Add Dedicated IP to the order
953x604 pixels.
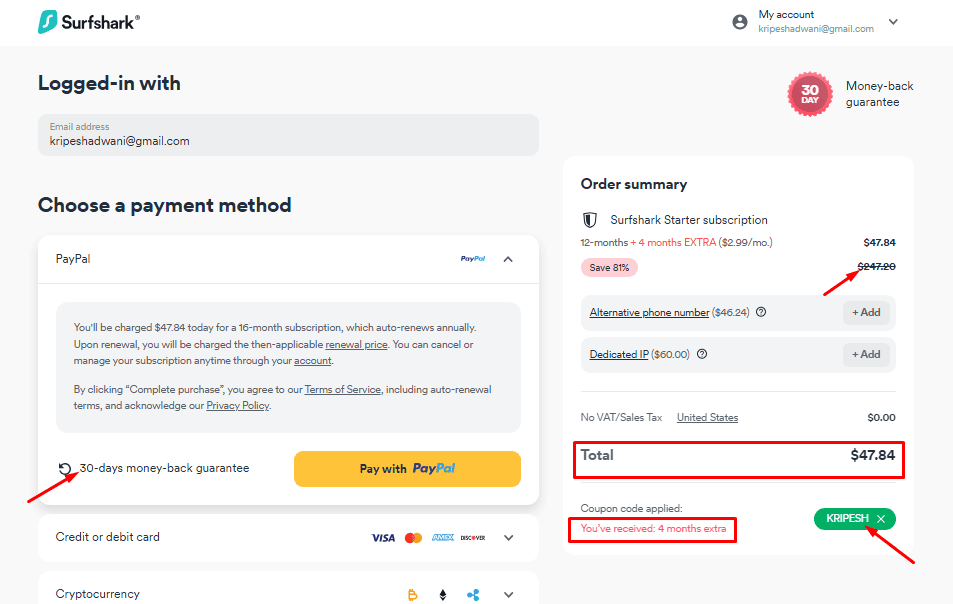pyautogui.click(x=866, y=354)
